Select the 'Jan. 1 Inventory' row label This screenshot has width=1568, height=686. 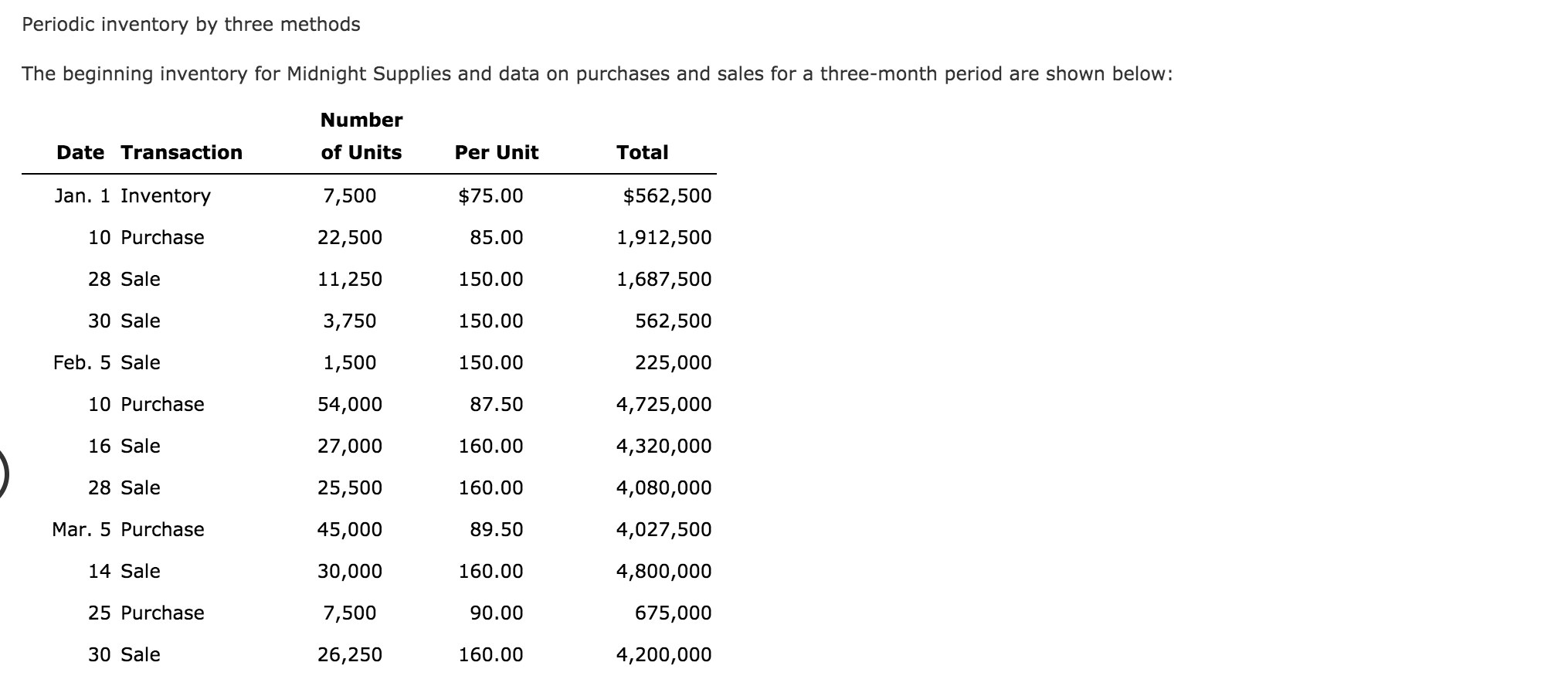coord(132,195)
